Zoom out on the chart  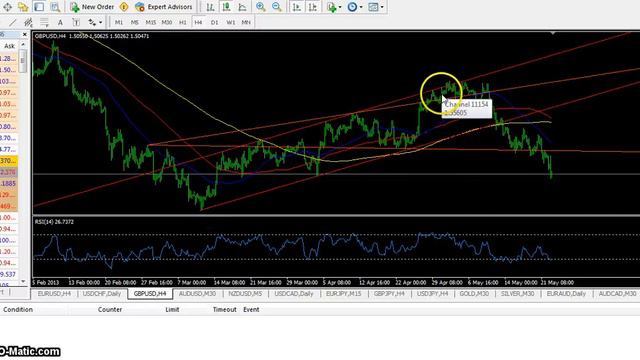[276, 7]
